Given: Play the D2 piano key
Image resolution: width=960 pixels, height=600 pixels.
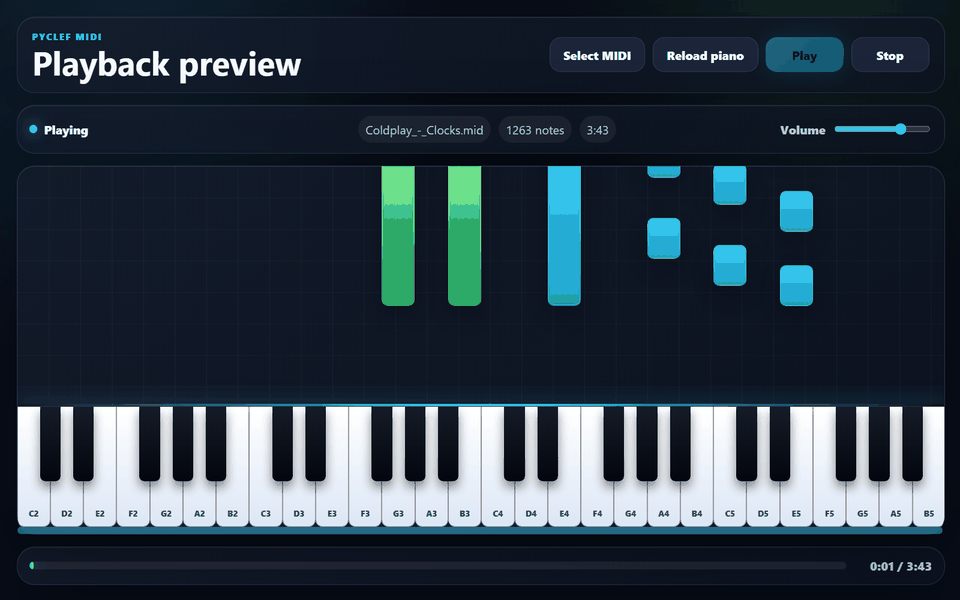Looking at the screenshot, I should tap(67, 505).
